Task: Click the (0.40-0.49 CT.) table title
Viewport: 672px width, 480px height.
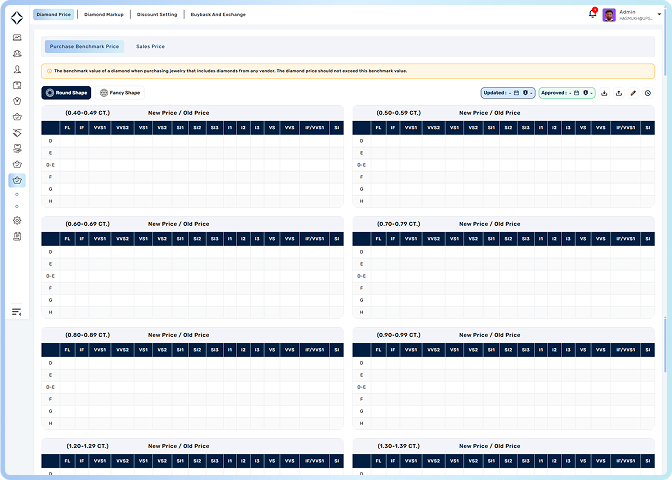Action: 87,113
